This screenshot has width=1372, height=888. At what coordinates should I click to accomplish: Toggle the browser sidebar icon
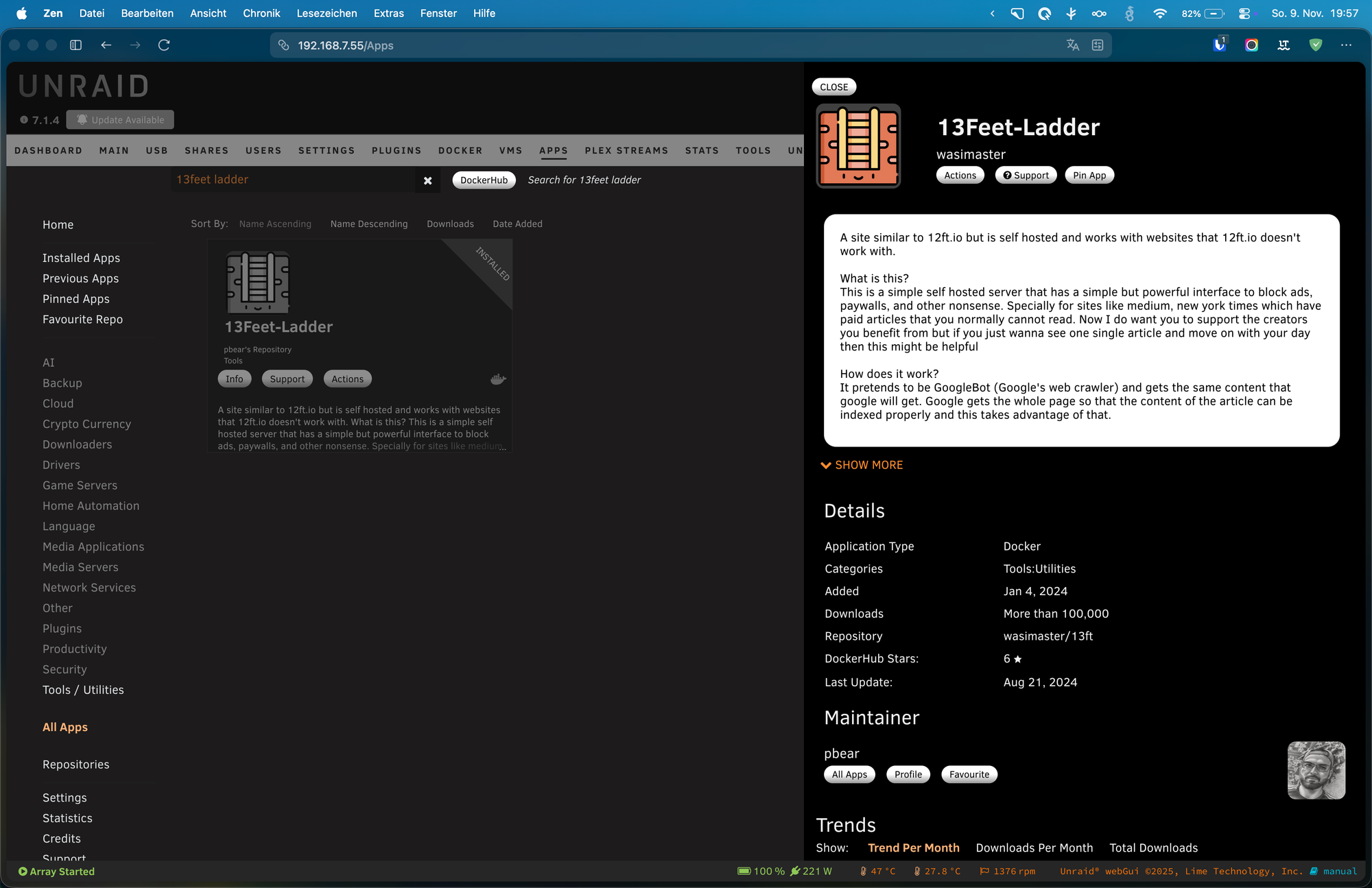coord(76,45)
